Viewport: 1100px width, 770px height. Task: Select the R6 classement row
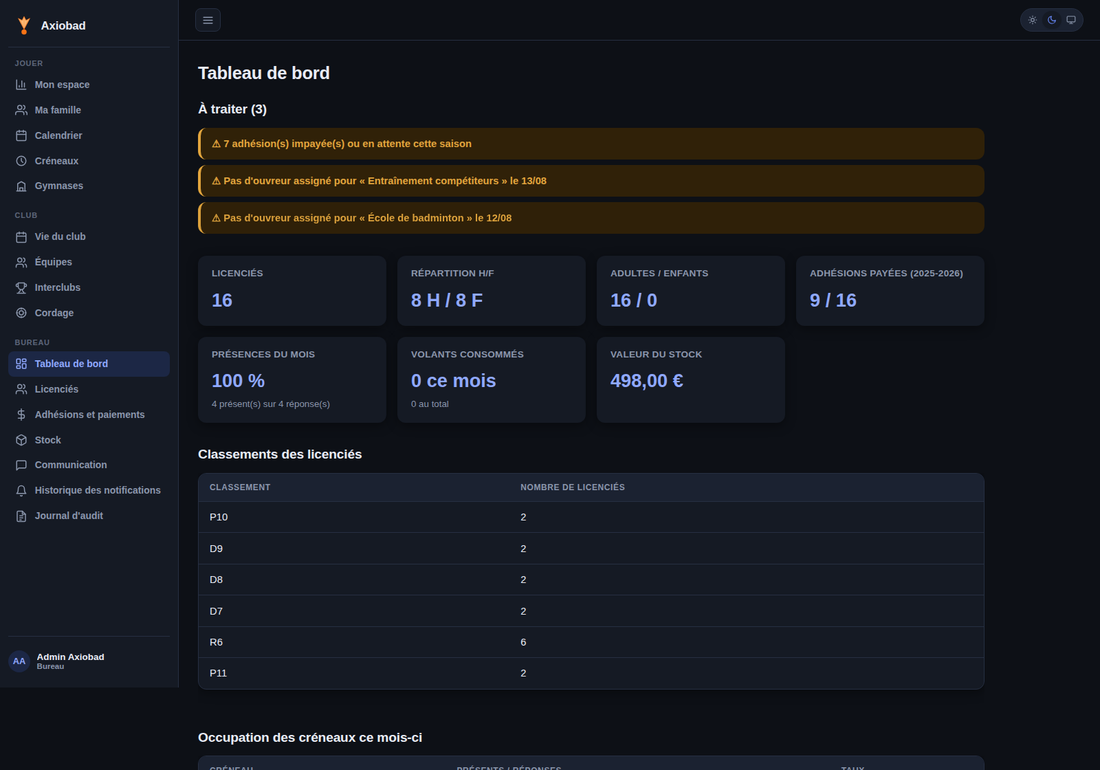[591, 642]
